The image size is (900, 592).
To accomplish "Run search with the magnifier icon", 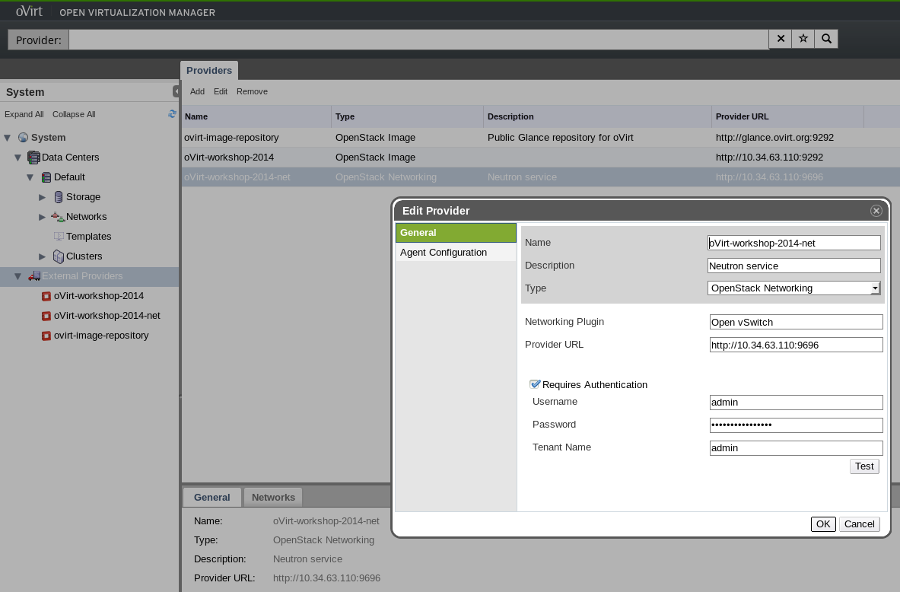I will tap(827, 39).
